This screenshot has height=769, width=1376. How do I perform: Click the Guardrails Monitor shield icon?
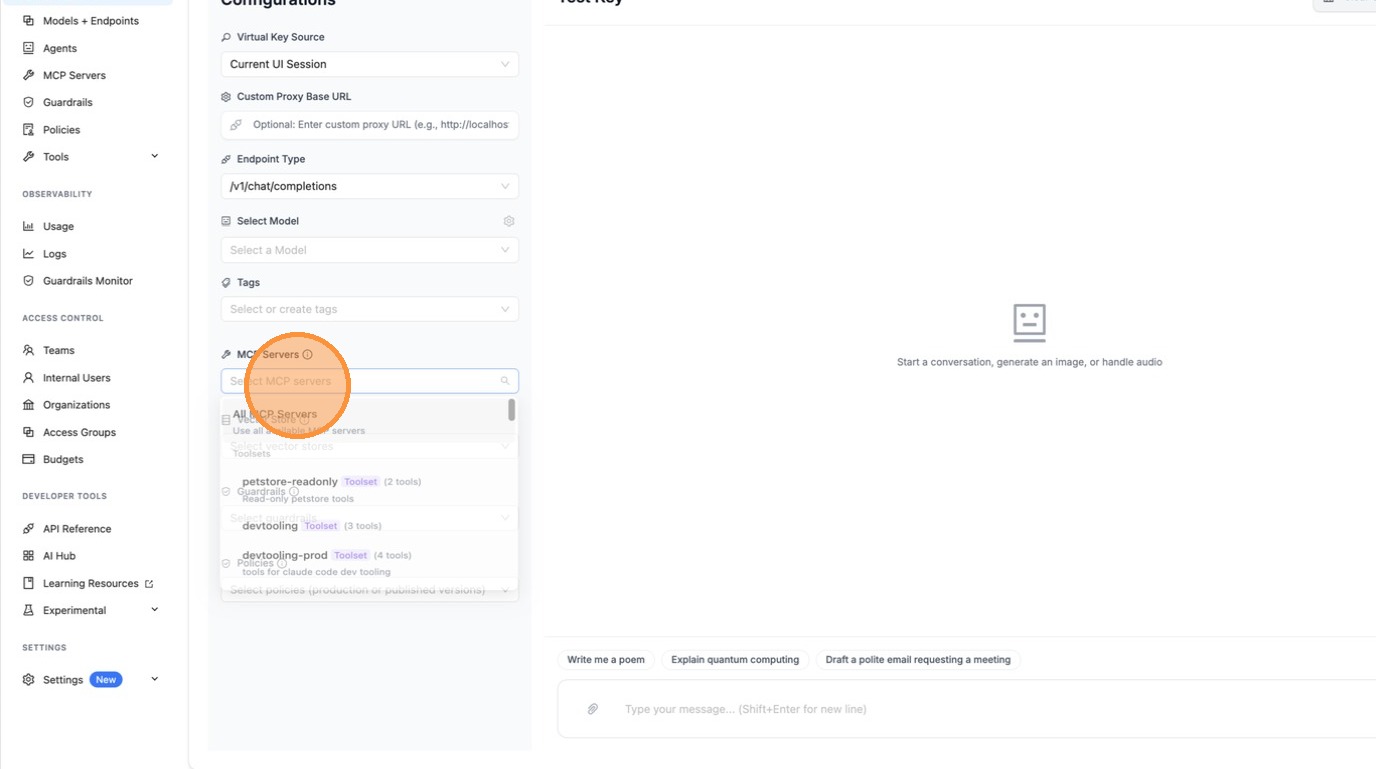coord(29,281)
